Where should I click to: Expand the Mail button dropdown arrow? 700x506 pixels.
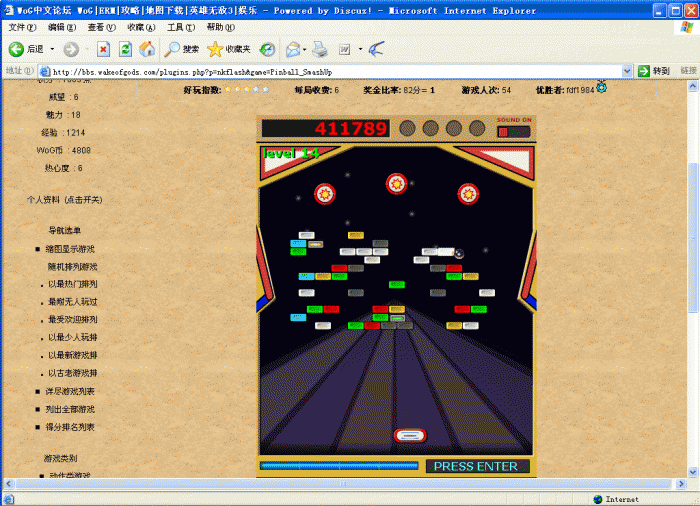point(304,49)
